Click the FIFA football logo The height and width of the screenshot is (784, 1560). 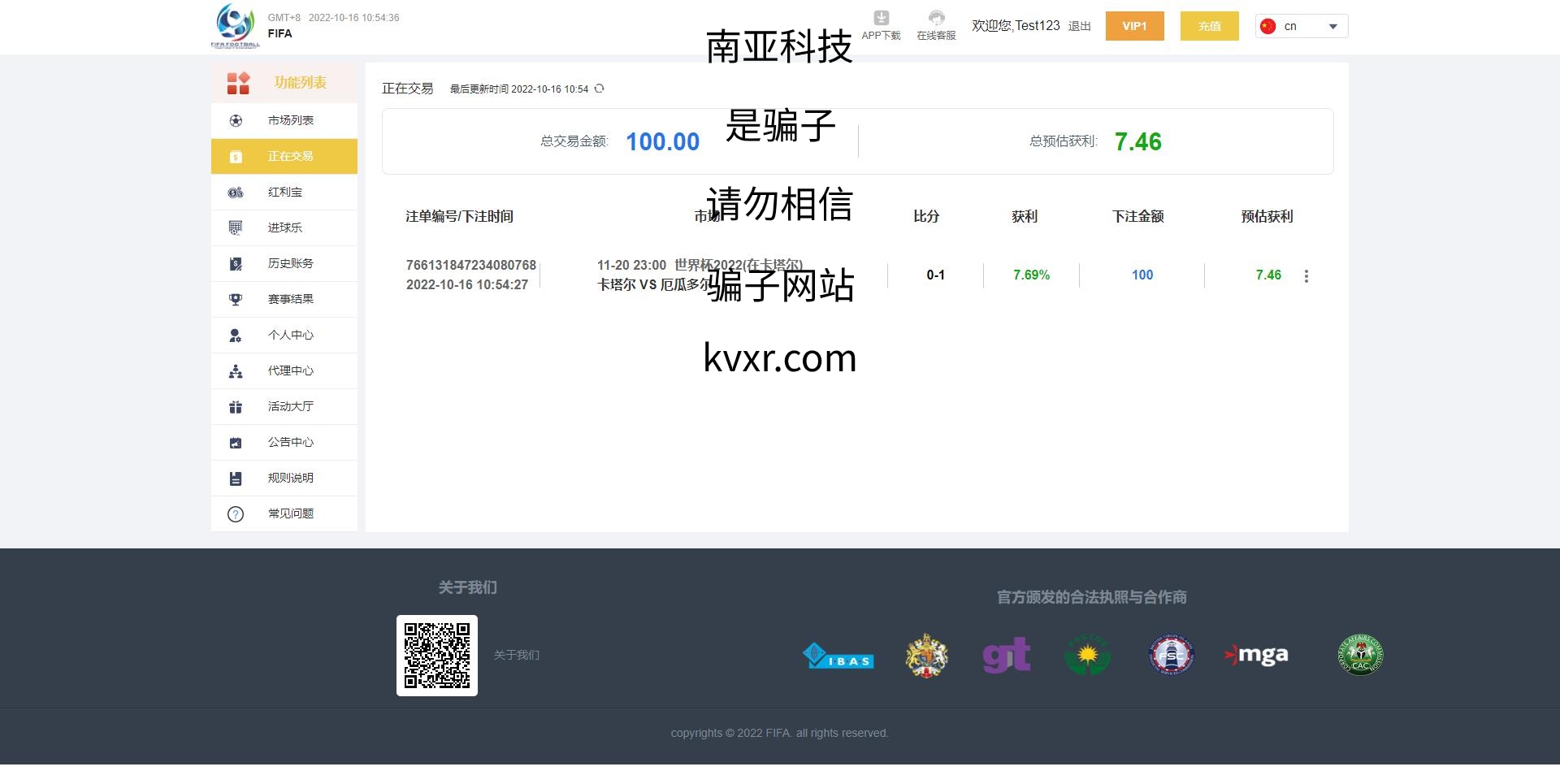pos(236,26)
